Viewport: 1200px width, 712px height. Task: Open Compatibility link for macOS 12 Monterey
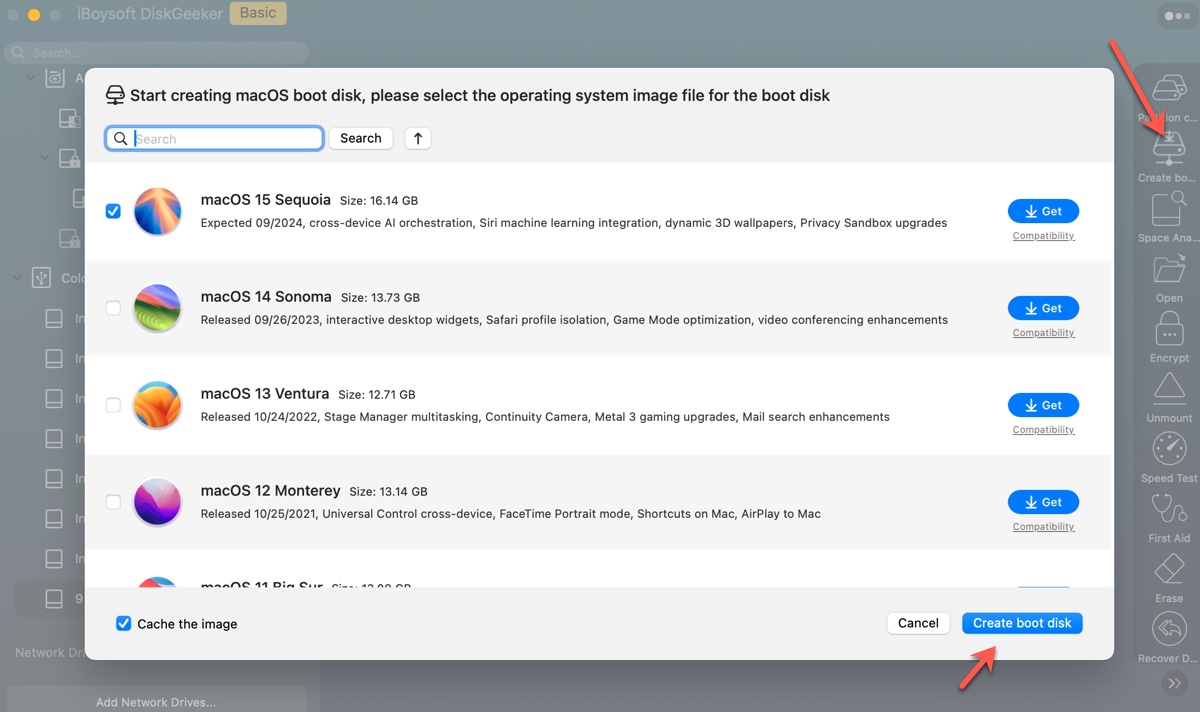1043,527
